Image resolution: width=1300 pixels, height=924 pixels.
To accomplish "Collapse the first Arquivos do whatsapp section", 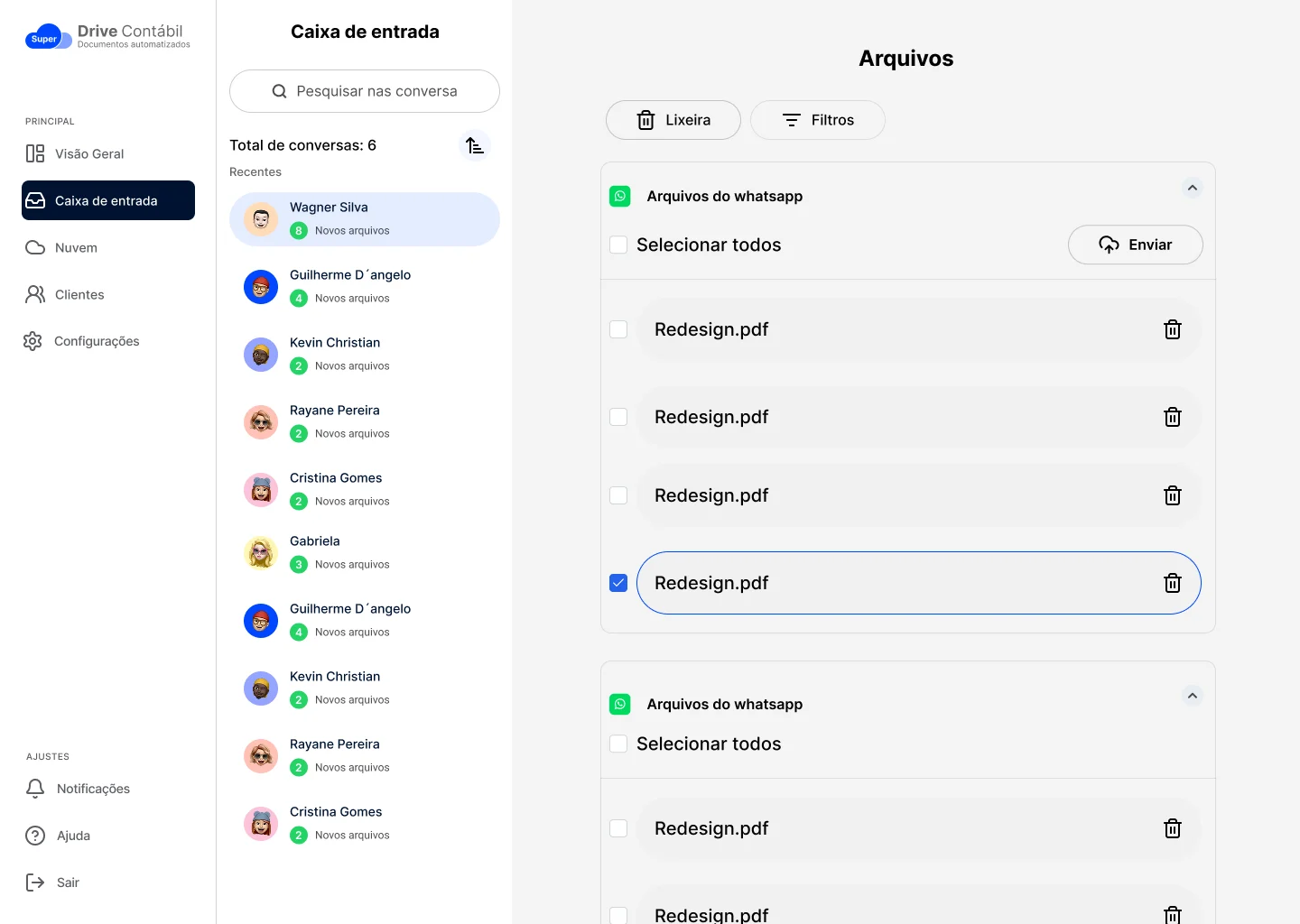I will (1192, 188).
